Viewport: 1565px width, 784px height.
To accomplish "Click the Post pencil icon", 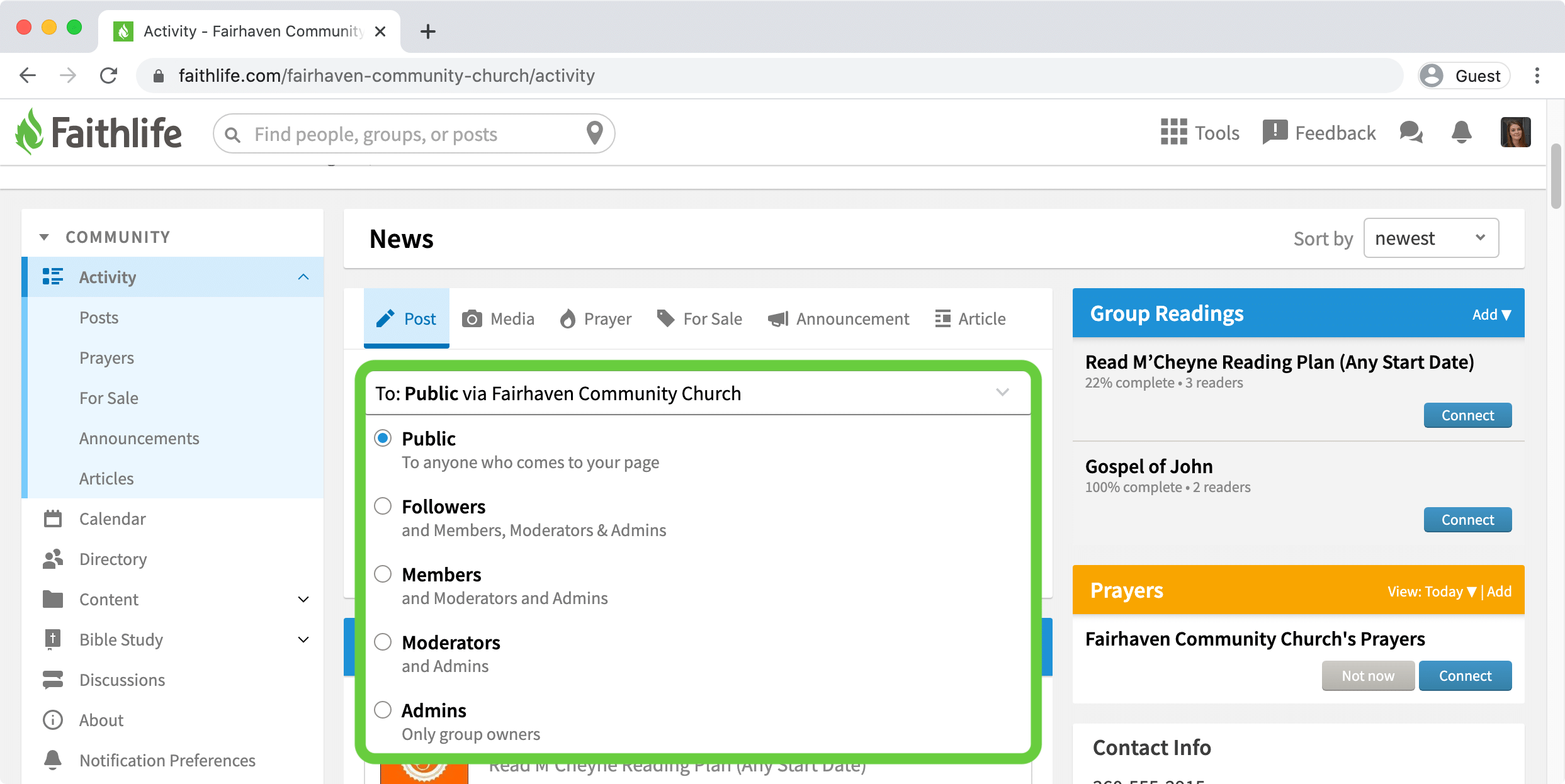I will click(385, 318).
